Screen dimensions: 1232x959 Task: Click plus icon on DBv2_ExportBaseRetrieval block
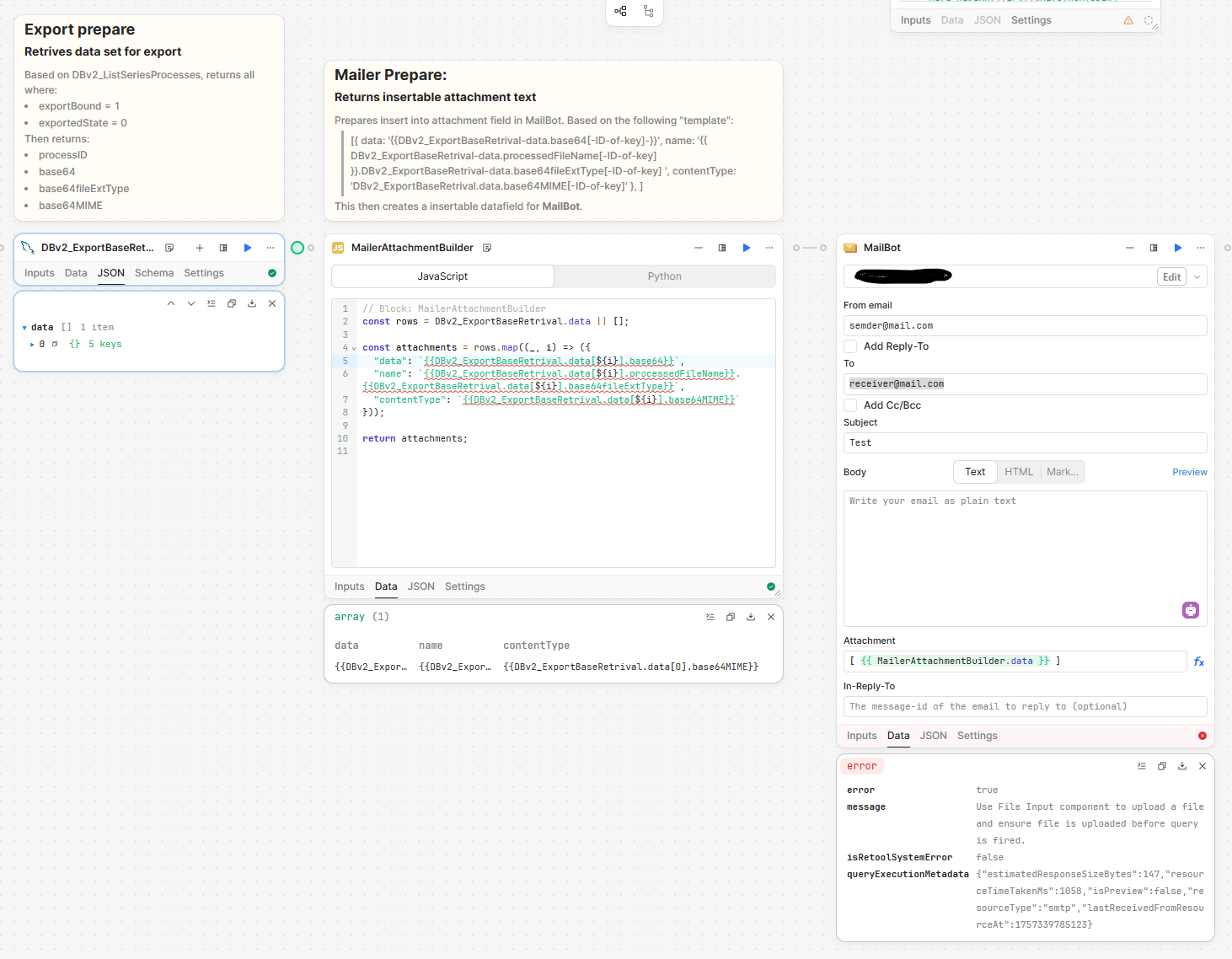pos(200,248)
